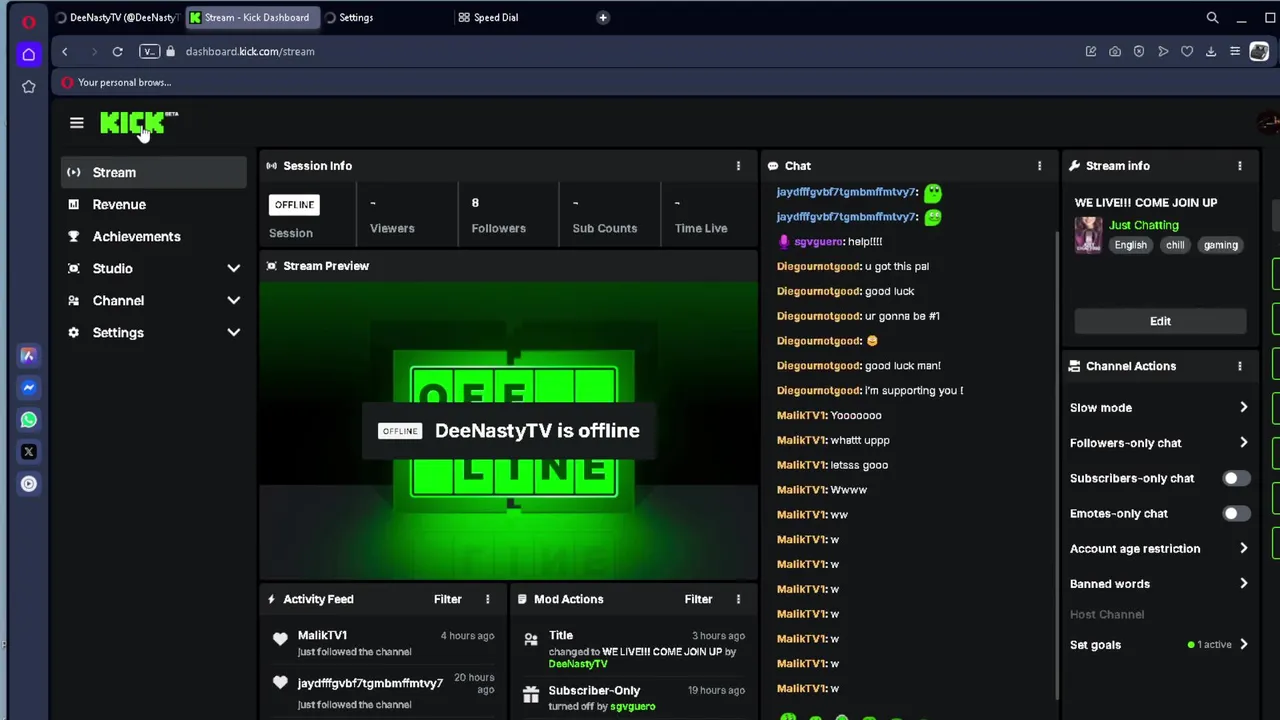Click the Opera logo menu

tap(29, 21)
